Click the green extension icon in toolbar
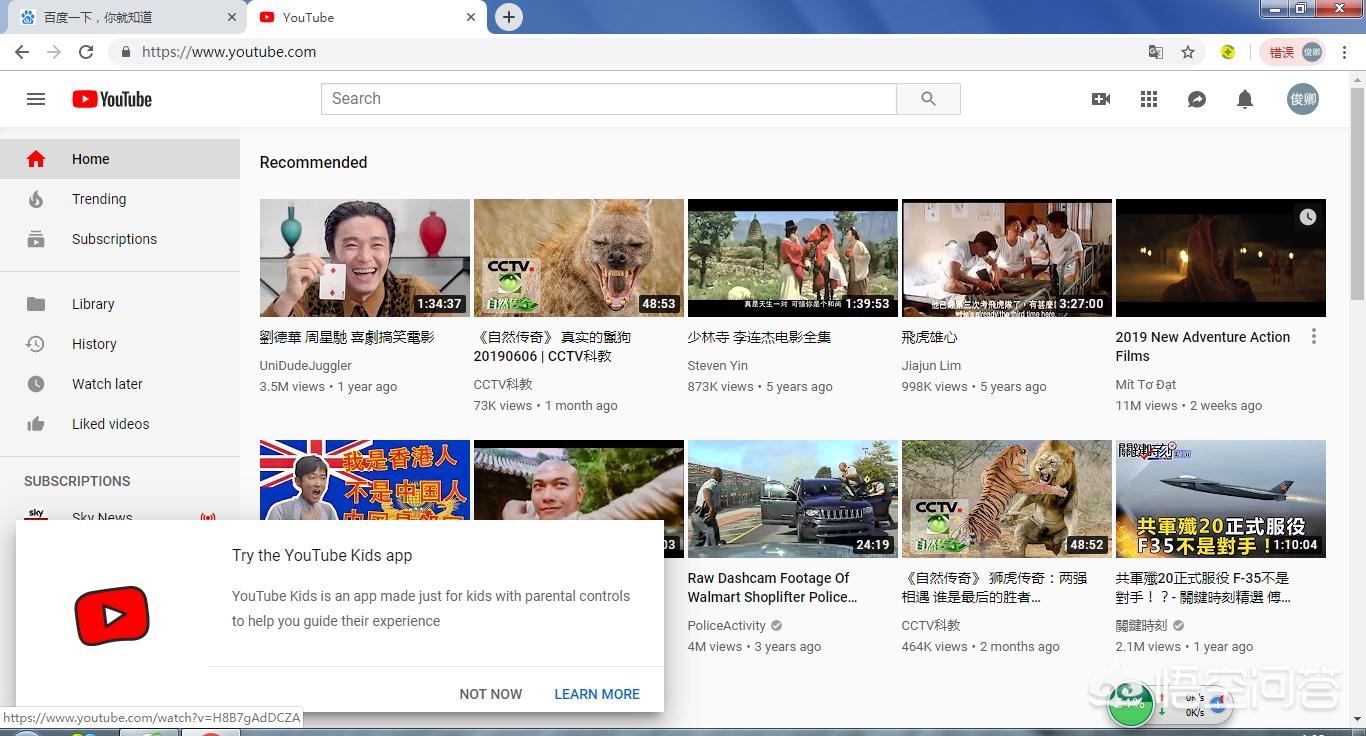The height and width of the screenshot is (736, 1366). click(1228, 52)
